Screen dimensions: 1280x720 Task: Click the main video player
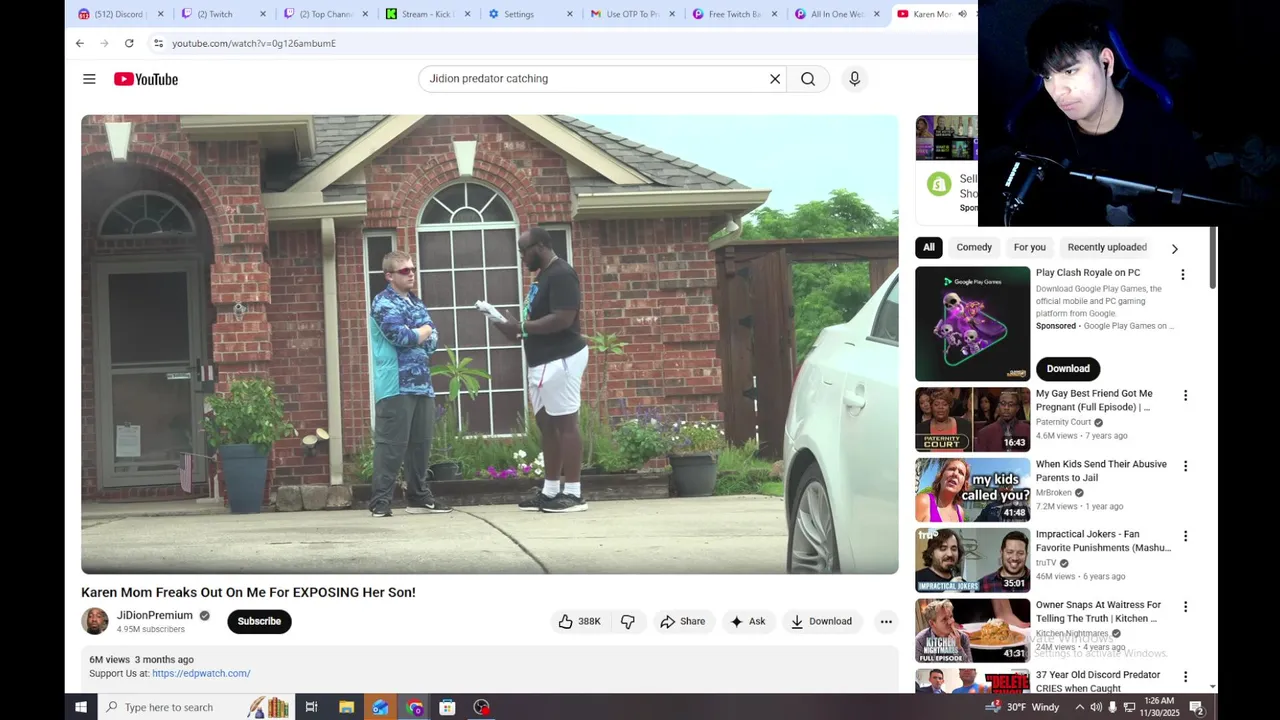[490, 344]
